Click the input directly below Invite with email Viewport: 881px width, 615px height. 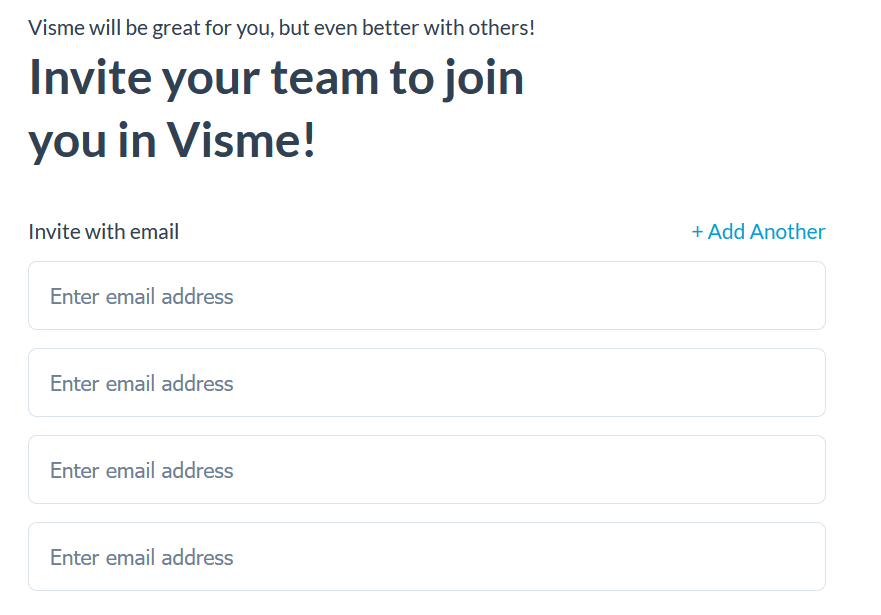click(x=427, y=296)
